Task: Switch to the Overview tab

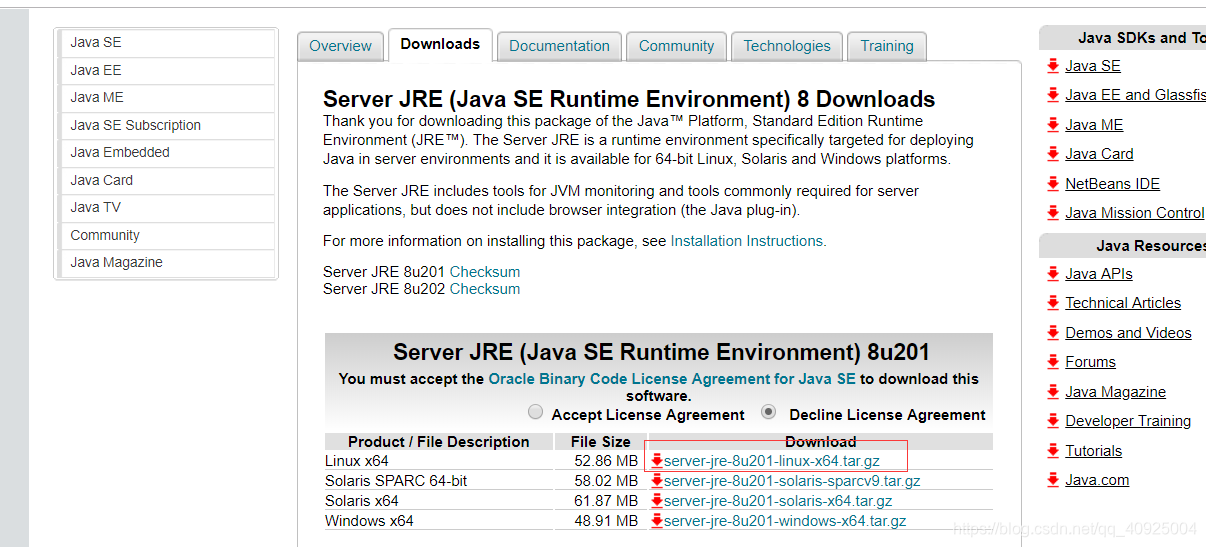Action: tap(340, 46)
